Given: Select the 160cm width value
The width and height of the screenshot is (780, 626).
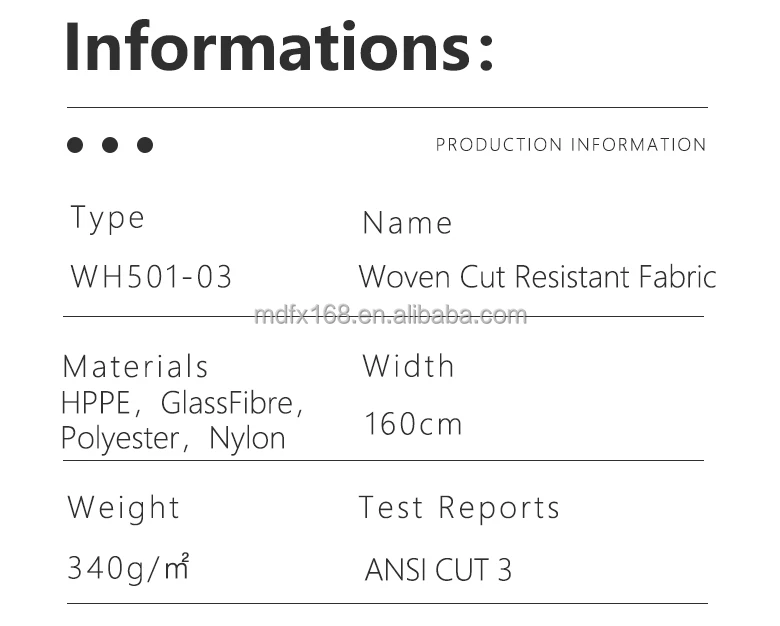Looking at the screenshot, I should coord(413,424).
